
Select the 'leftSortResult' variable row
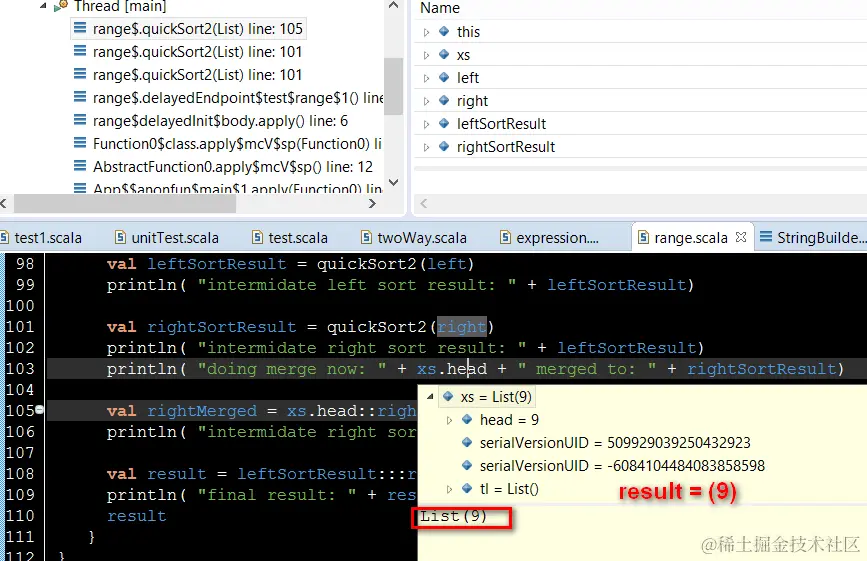[x=641, y=124]
